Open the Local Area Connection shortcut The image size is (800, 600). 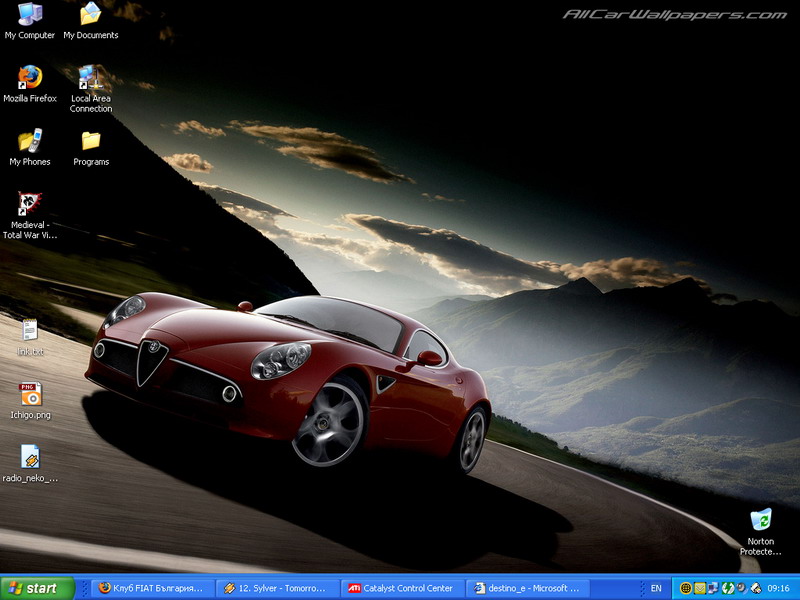[90, 78]
